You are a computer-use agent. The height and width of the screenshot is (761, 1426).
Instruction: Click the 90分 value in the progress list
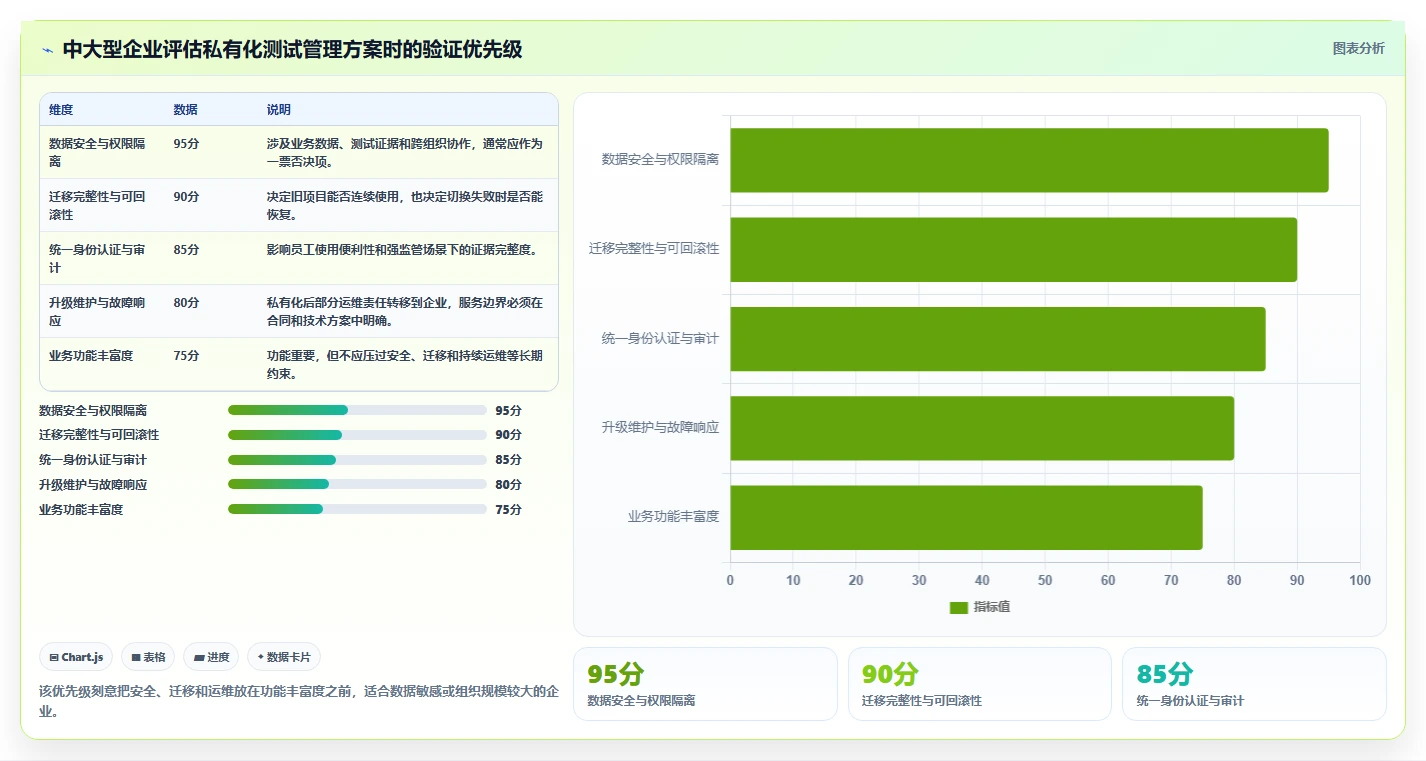point(509,435)
